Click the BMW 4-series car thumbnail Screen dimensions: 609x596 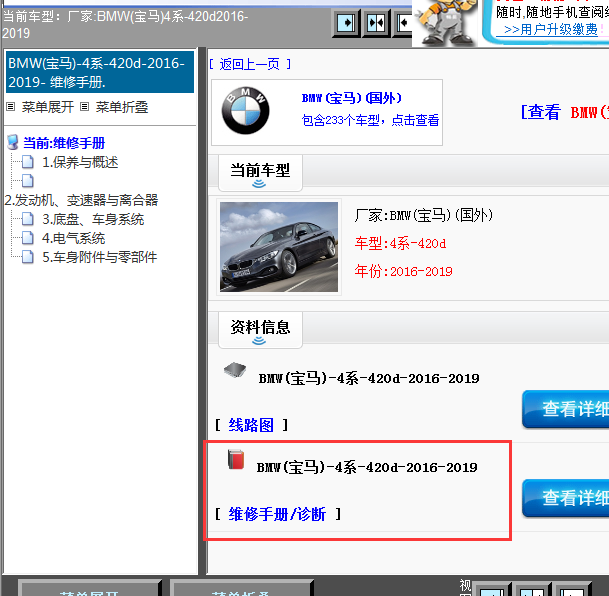[x=279, y=247]
